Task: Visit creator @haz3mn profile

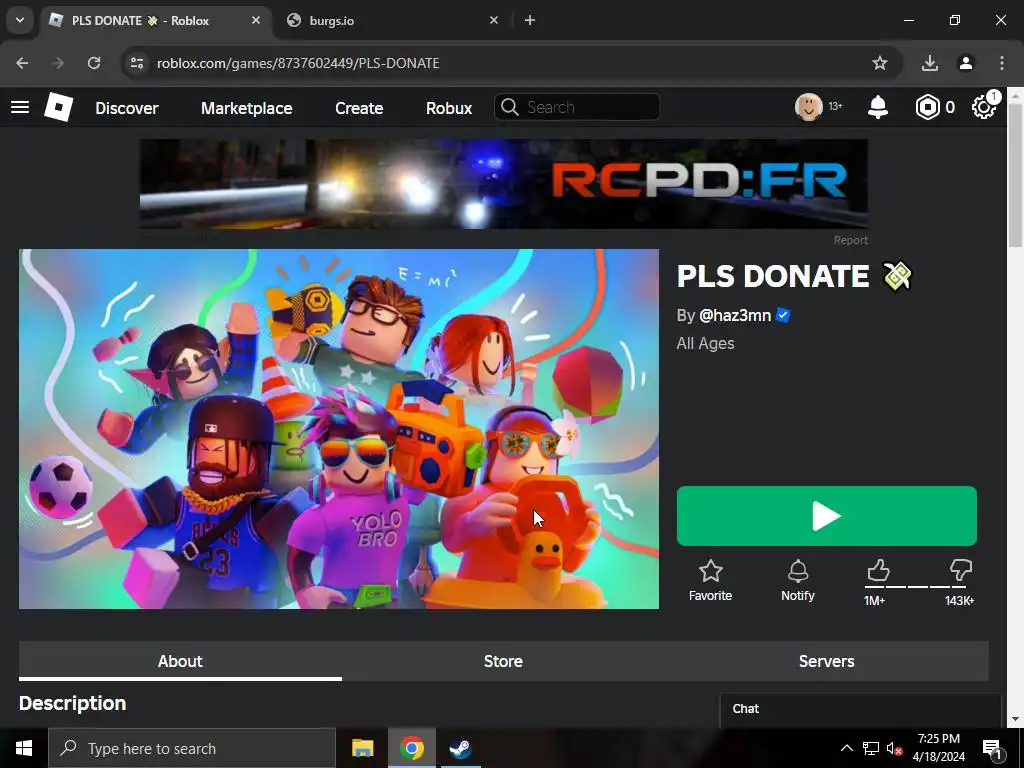Action: pos(735,315)
